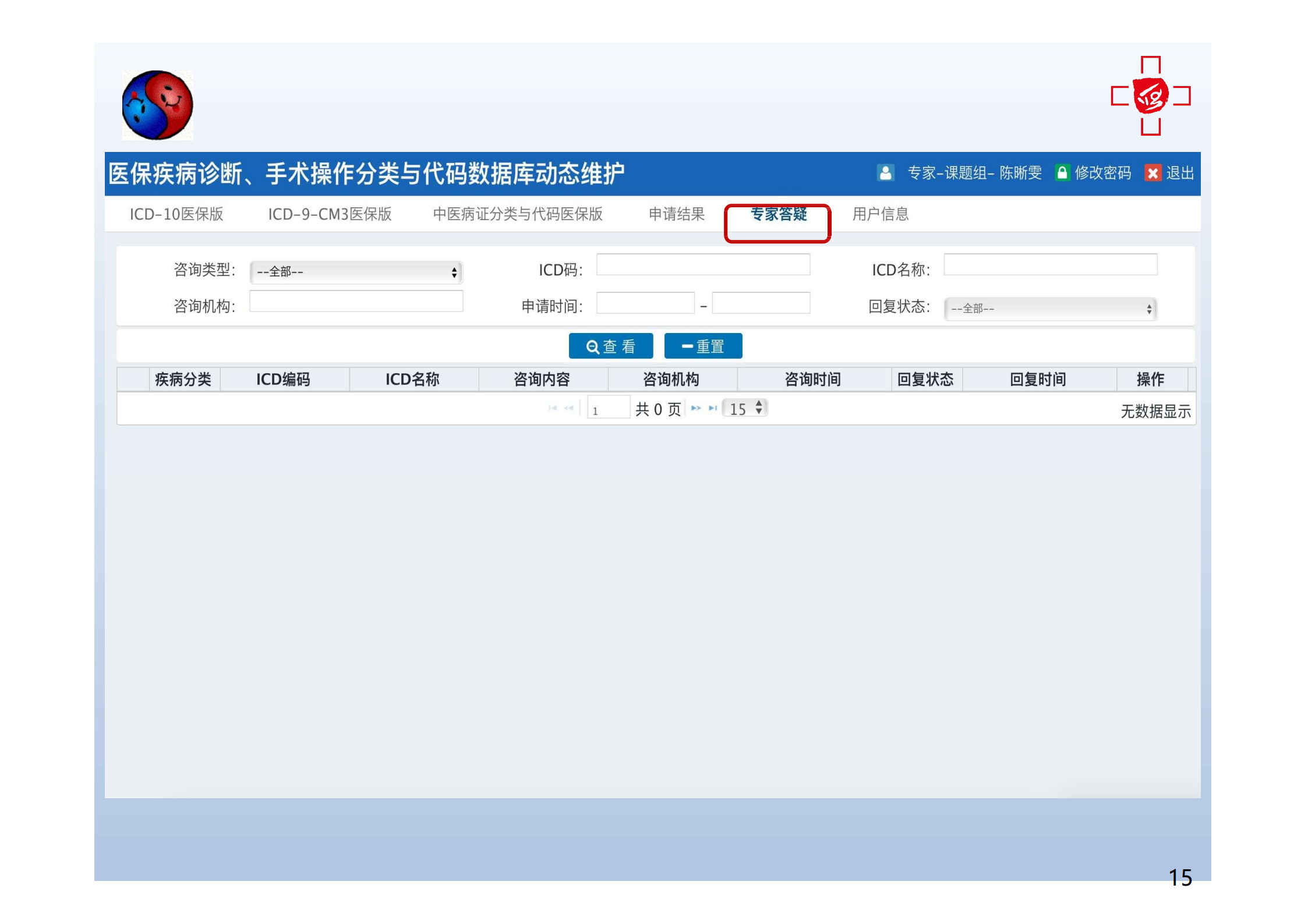Sort by 回复时间 column header
The image size is (1308, 924).
coord(1038,380)
